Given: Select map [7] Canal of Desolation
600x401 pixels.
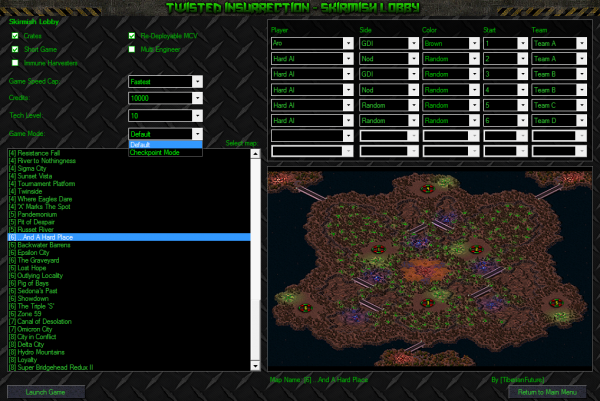Looking at the screenshot, I should click(x=129, y=321).
